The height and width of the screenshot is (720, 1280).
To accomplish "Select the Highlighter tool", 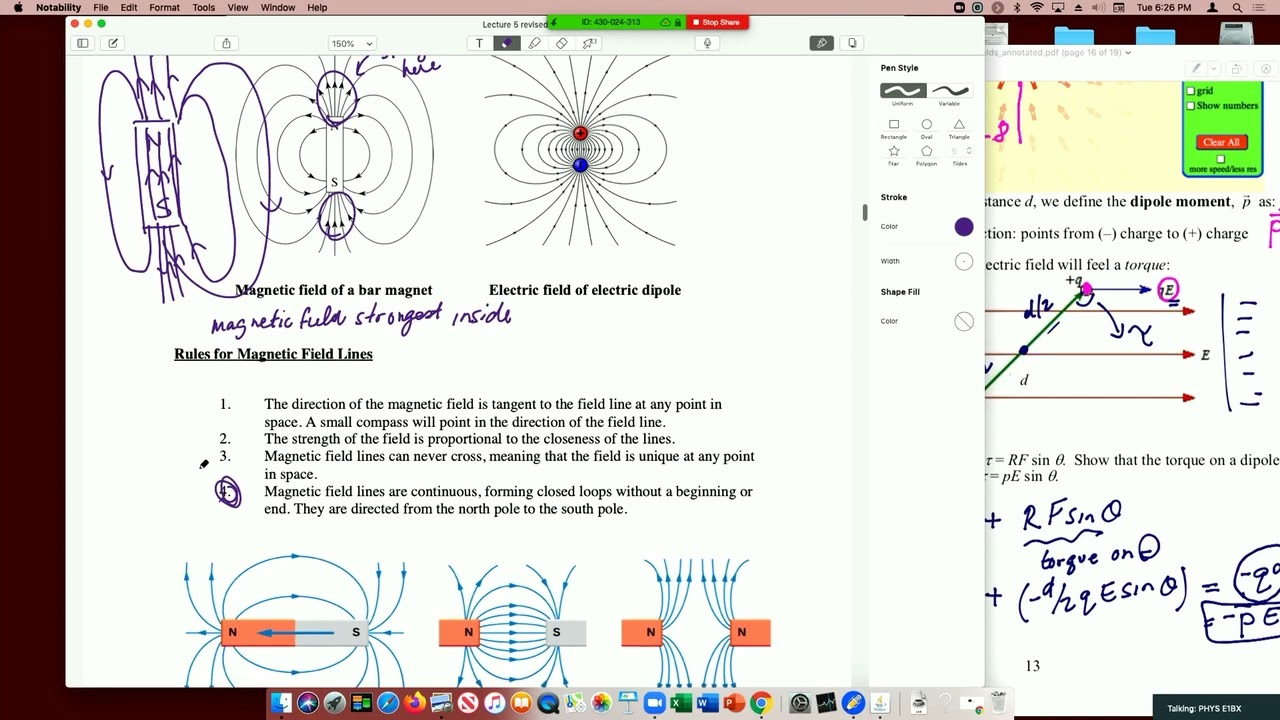I will coord(534,43).
